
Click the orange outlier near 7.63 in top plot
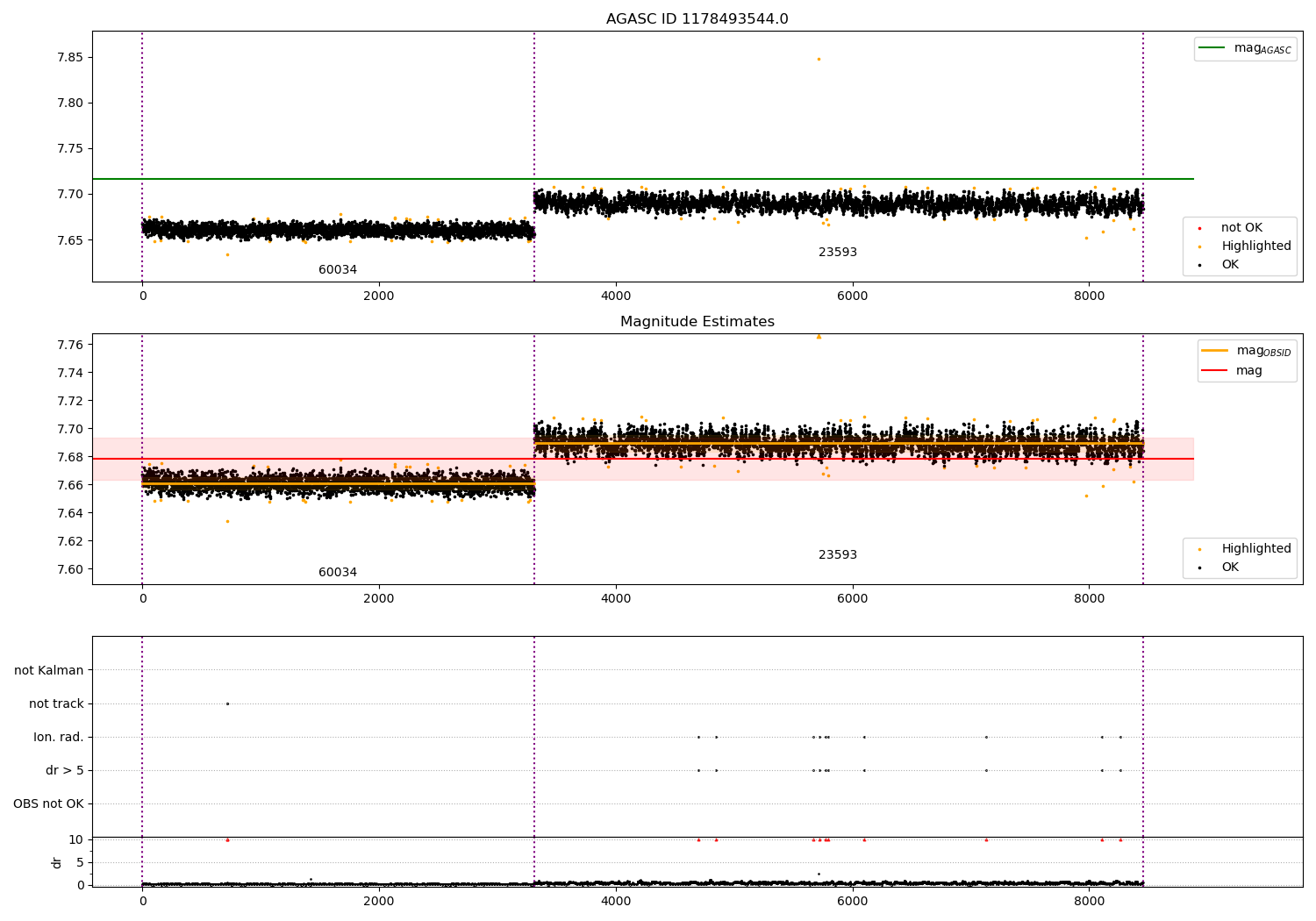click(227, 254)
